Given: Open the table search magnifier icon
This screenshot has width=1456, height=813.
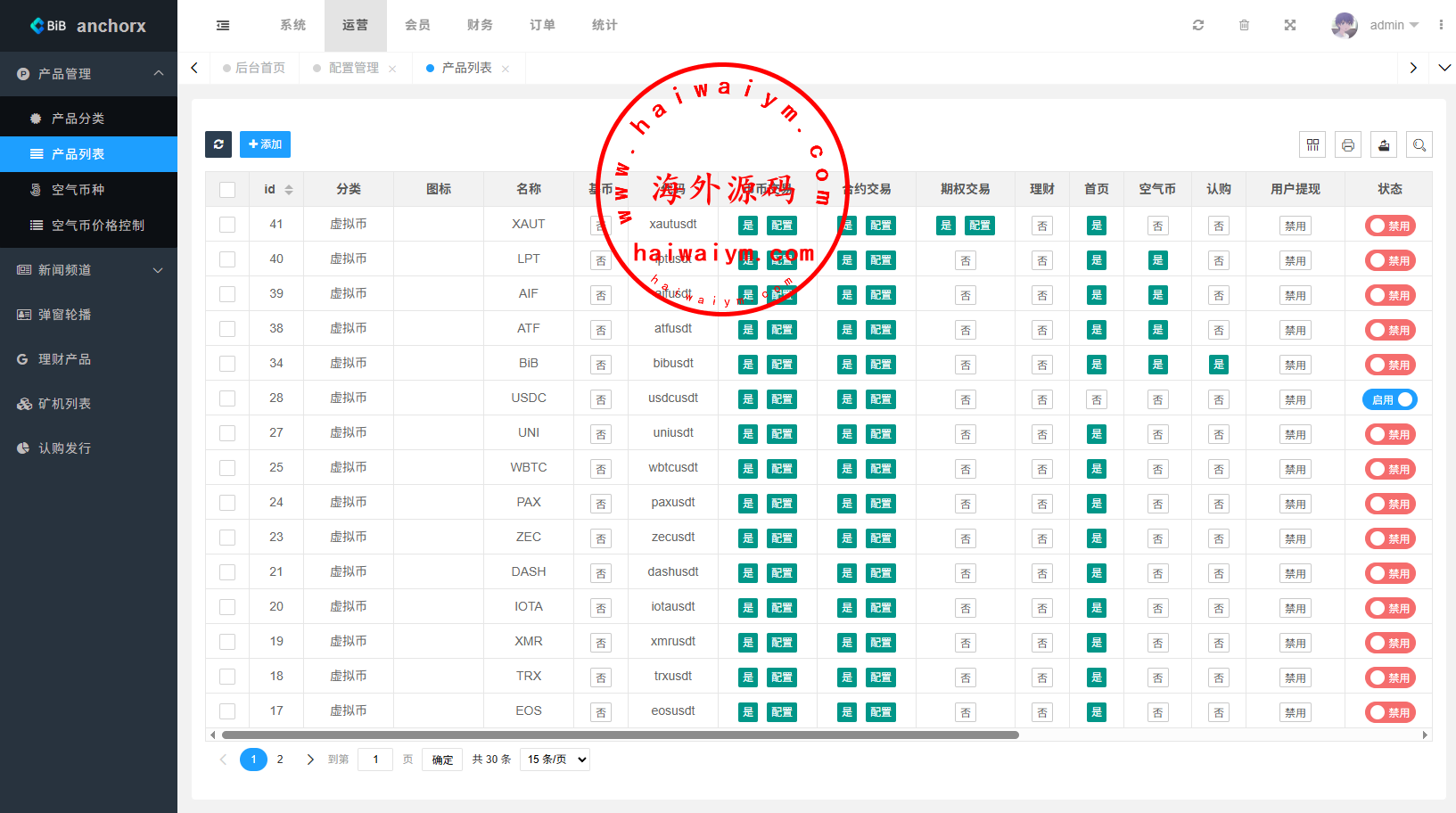Looking at the screenshot, I should pyautogui.click(x=1419, y=144).
